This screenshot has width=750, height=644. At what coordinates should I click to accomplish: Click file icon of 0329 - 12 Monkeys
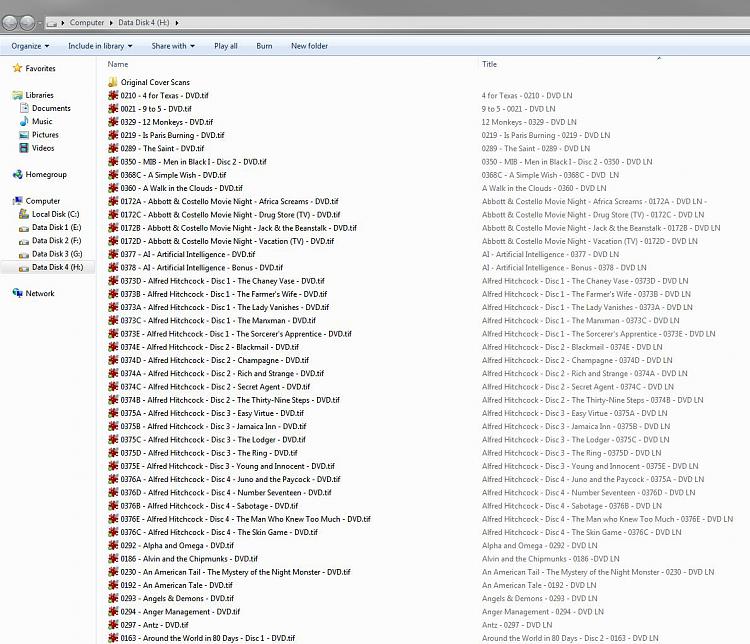point(113,122)
